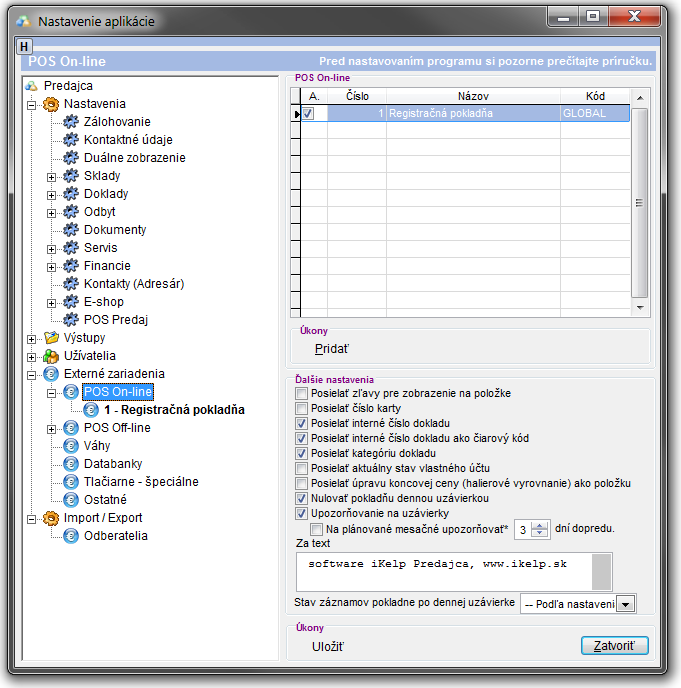Click the Zatvoriť button
The height and width of the screenshot is (688, 681).
(614, 646)
